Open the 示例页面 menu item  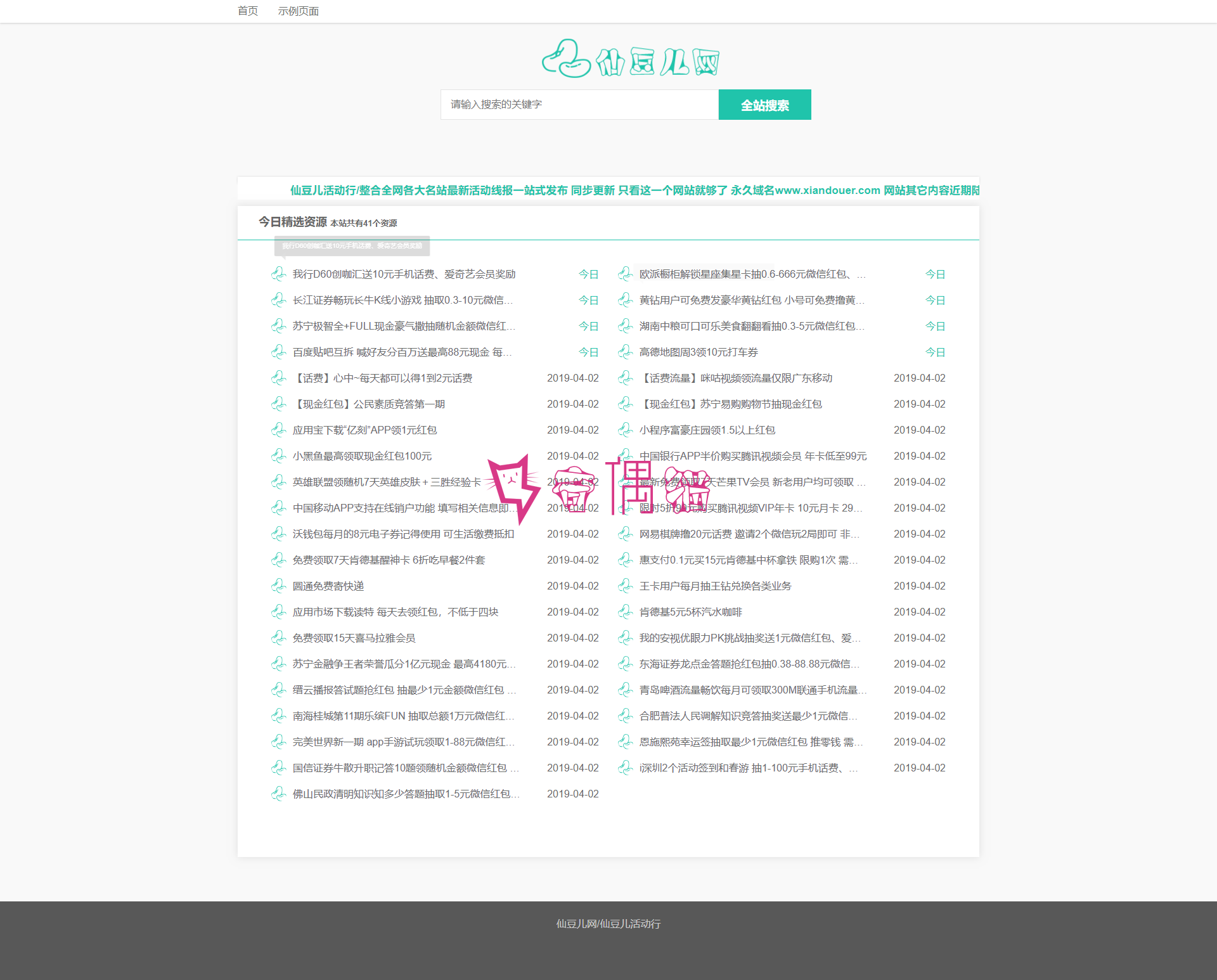click(x=299, y=11)
